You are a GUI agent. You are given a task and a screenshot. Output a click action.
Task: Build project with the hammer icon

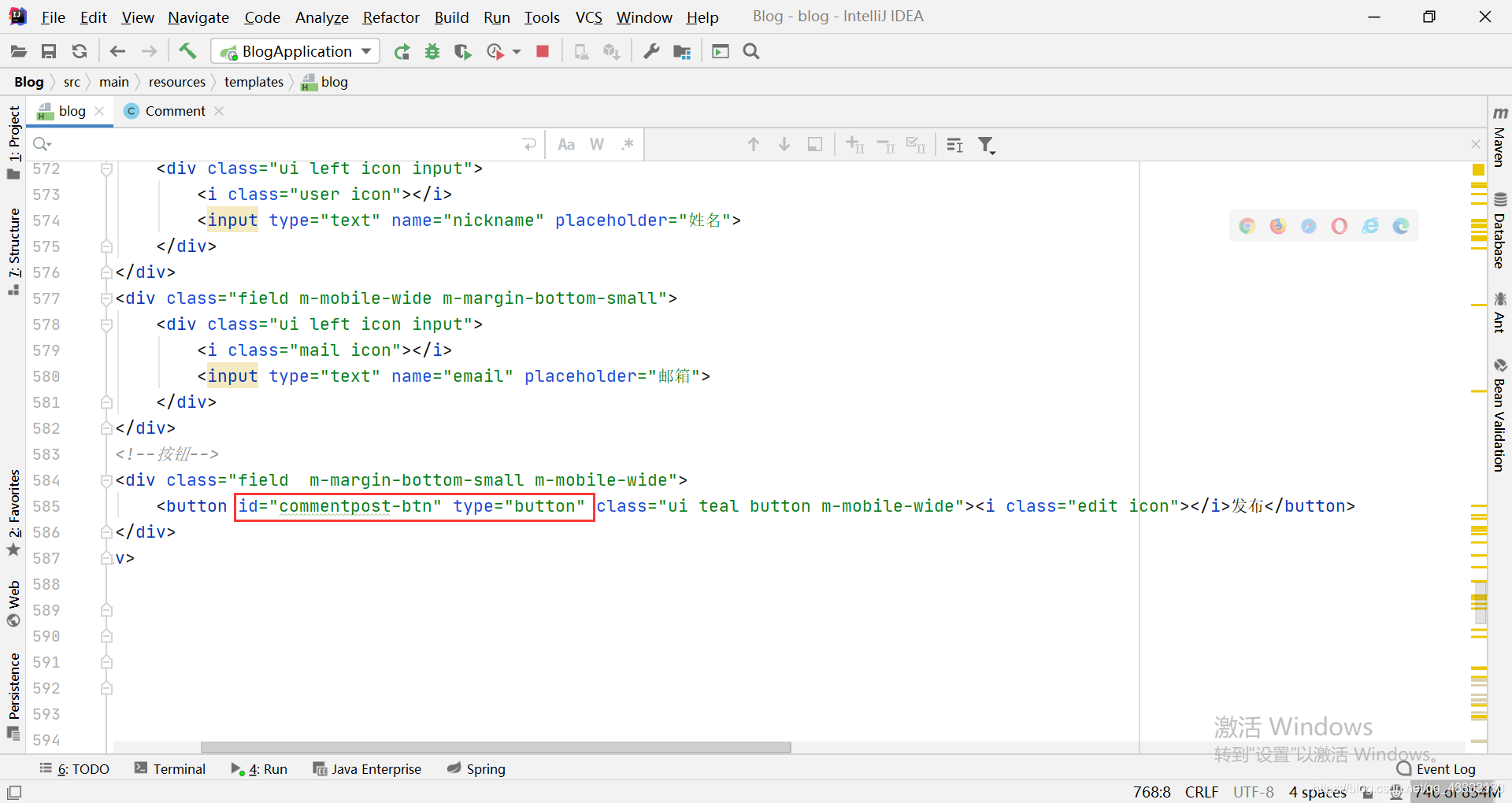187,52
